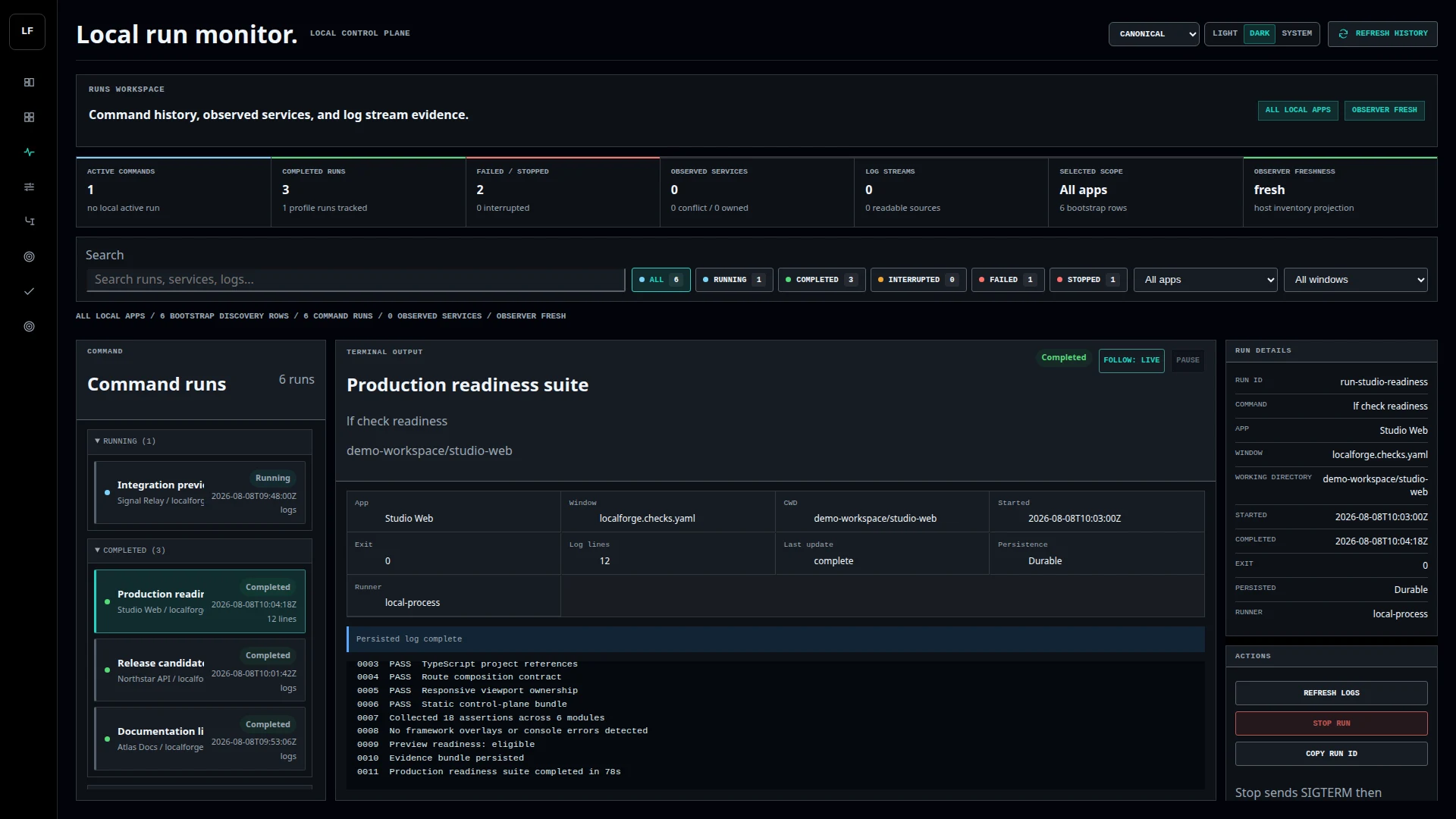This screenshot has height=819, width=1456.
Task: Filter runs by COMPLETED status
Action: click(821, 280)
